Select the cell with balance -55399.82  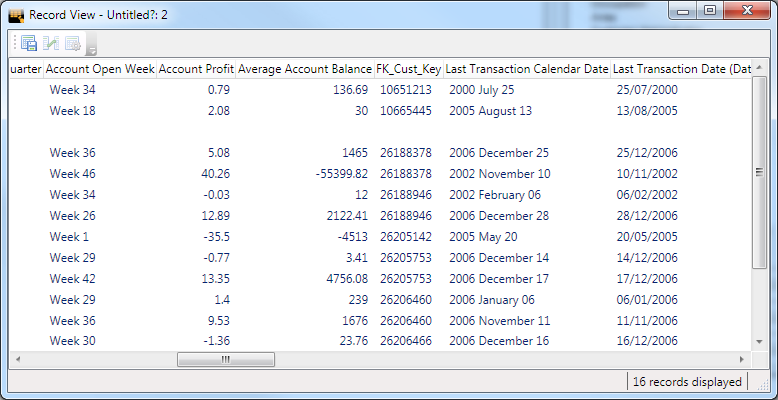tap(334, 173)
